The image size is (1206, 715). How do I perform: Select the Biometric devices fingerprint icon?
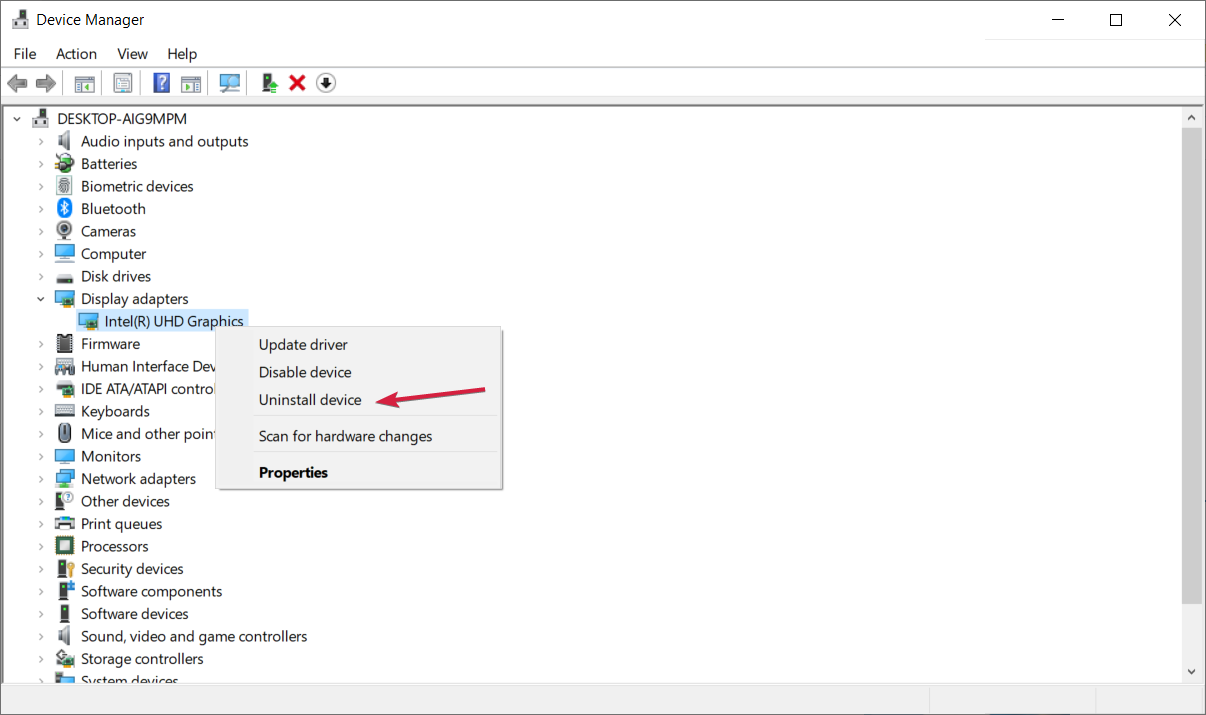click(65, 186)
